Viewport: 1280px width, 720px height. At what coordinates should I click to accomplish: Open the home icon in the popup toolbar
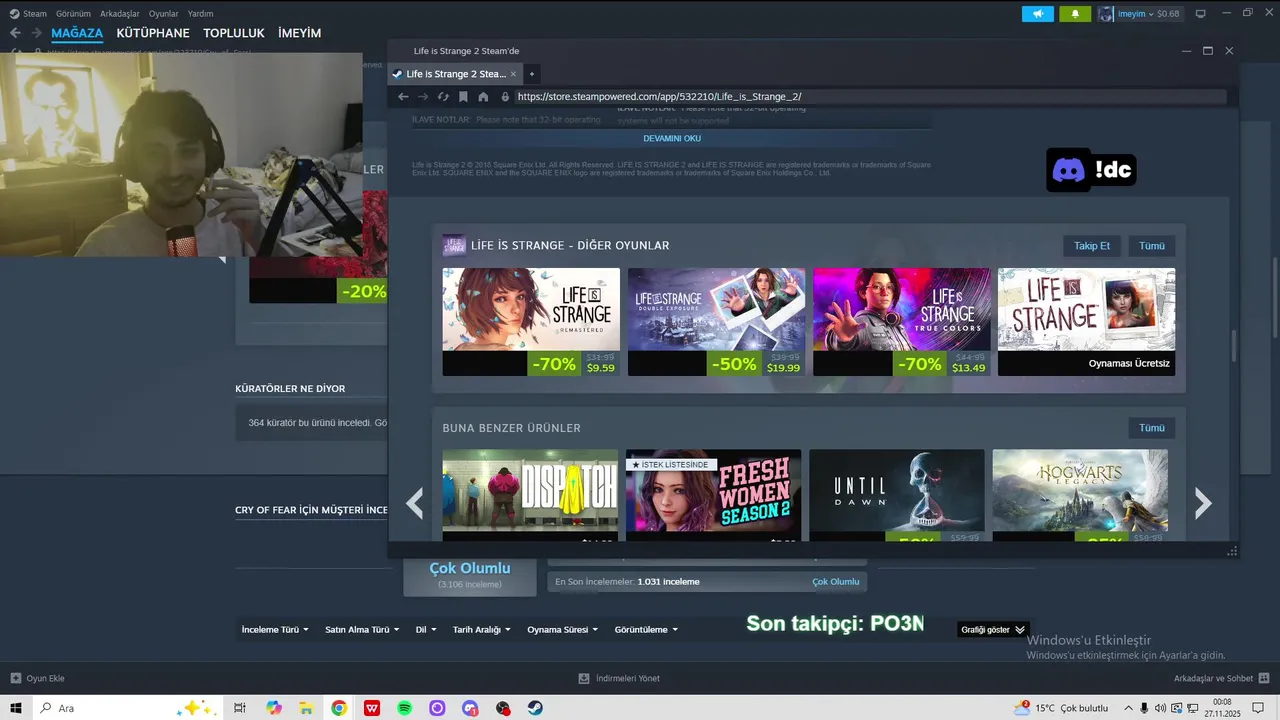pyautogui.click(x=483, y=97)
